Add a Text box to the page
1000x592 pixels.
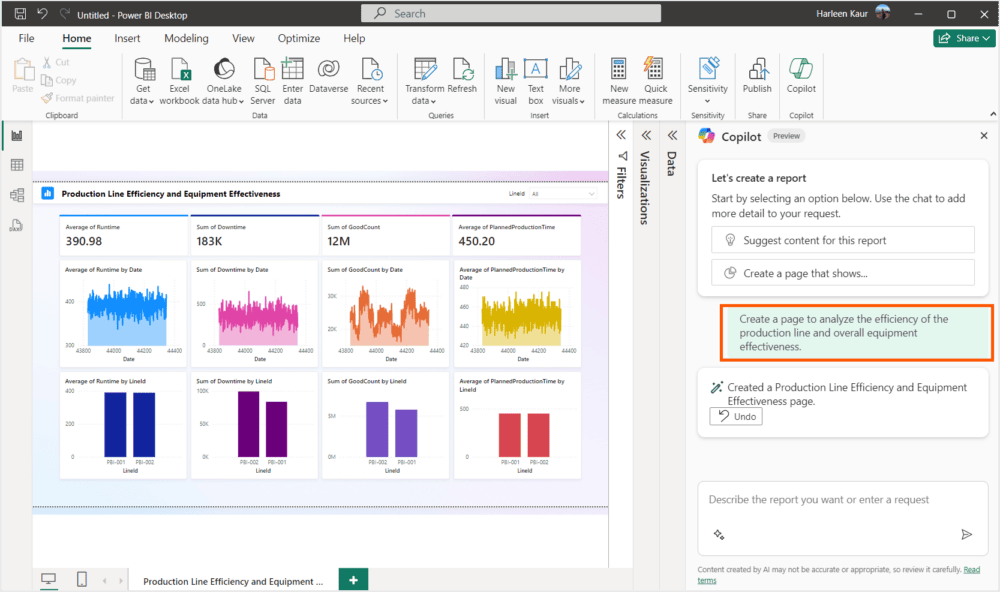click(x=536, y=81)
